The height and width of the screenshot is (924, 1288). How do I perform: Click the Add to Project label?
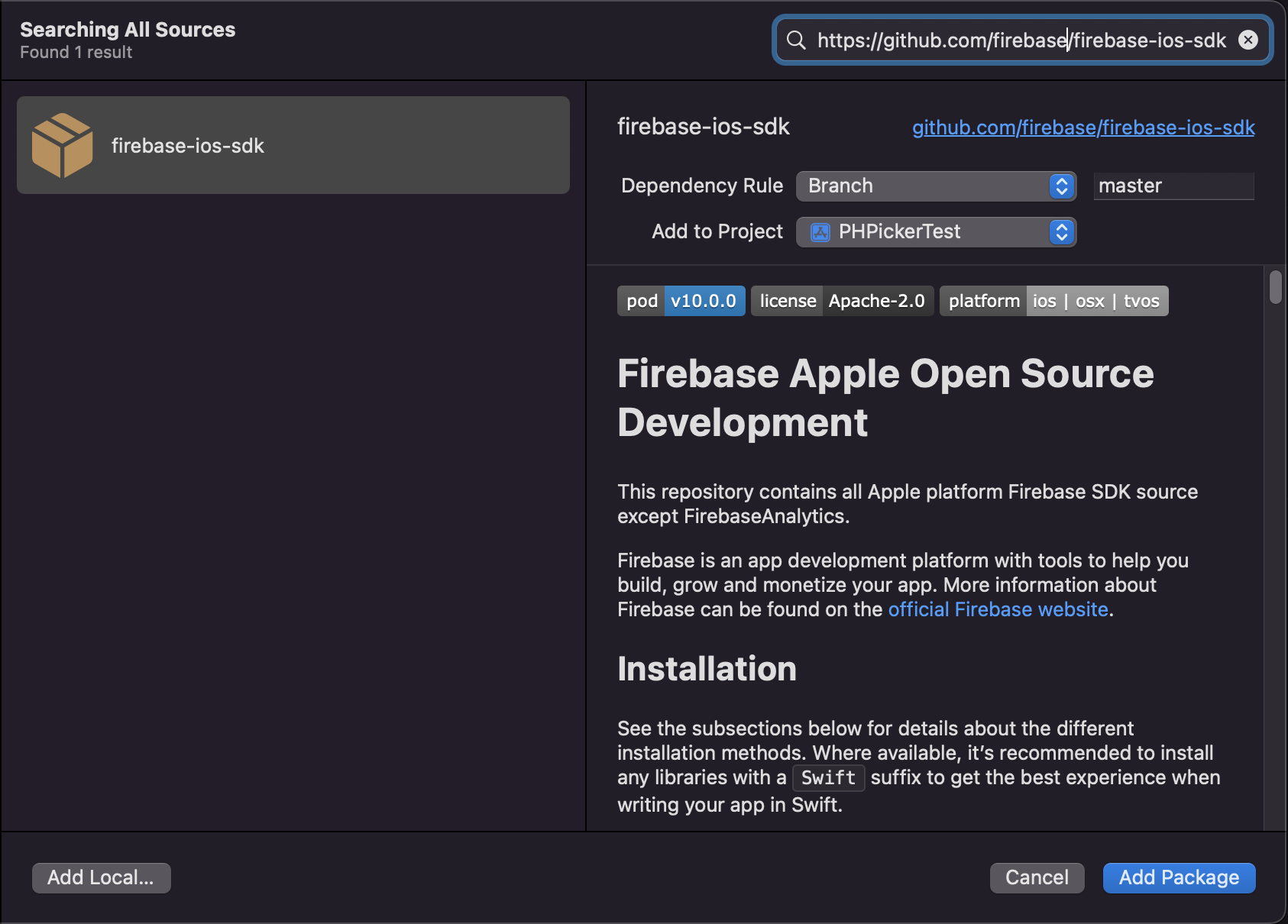tap(717, 232)
